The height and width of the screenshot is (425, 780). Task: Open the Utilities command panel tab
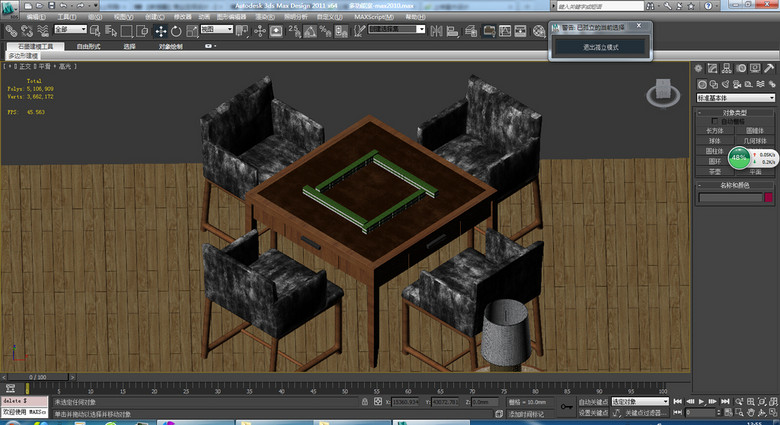pos(769,69)
